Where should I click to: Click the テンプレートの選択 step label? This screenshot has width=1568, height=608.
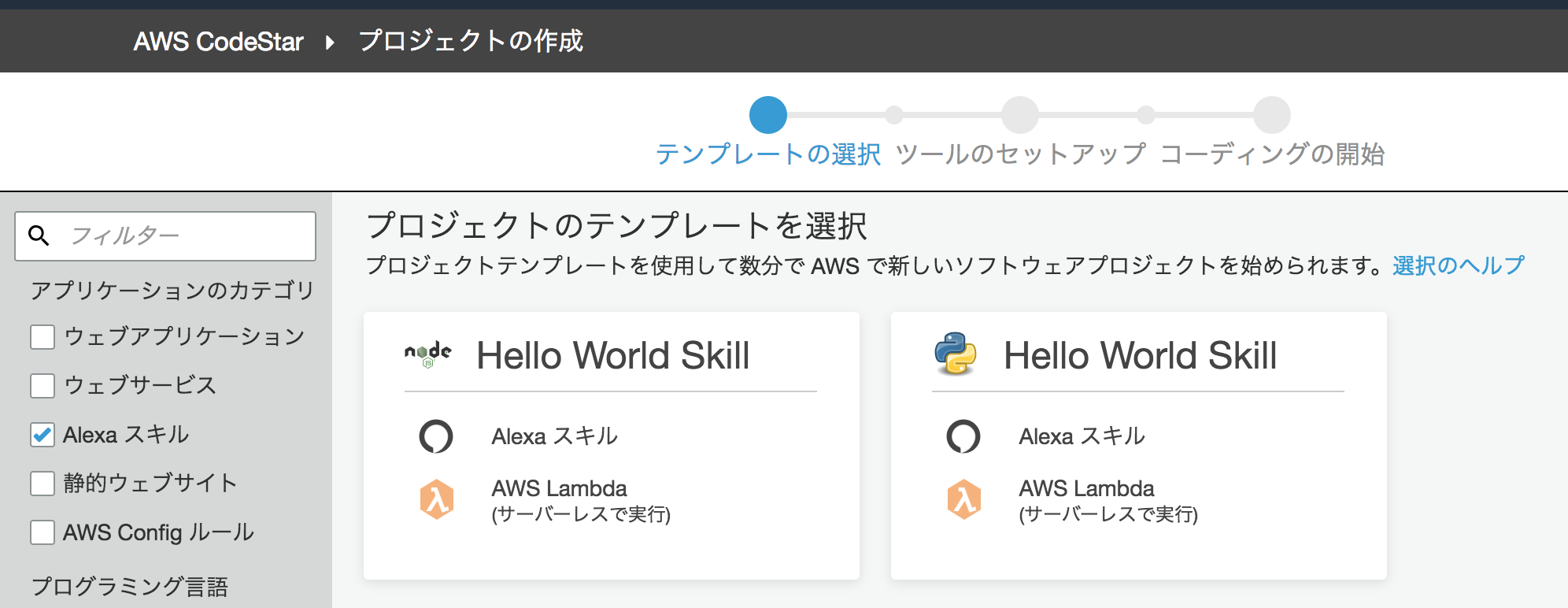click(768, 154)
